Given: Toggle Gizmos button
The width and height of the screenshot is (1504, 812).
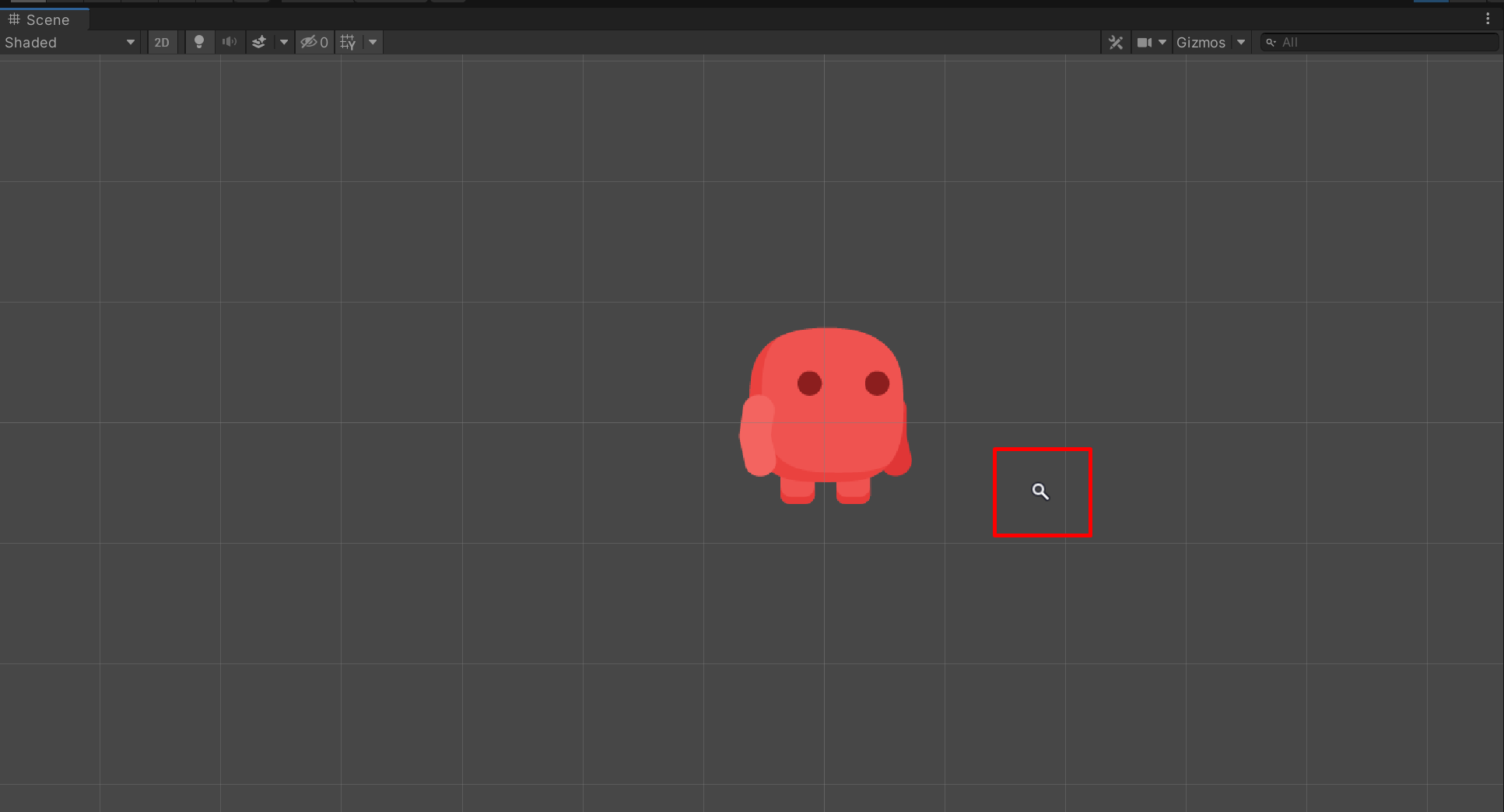Looking at the screenshot, I should point(1201,42).
